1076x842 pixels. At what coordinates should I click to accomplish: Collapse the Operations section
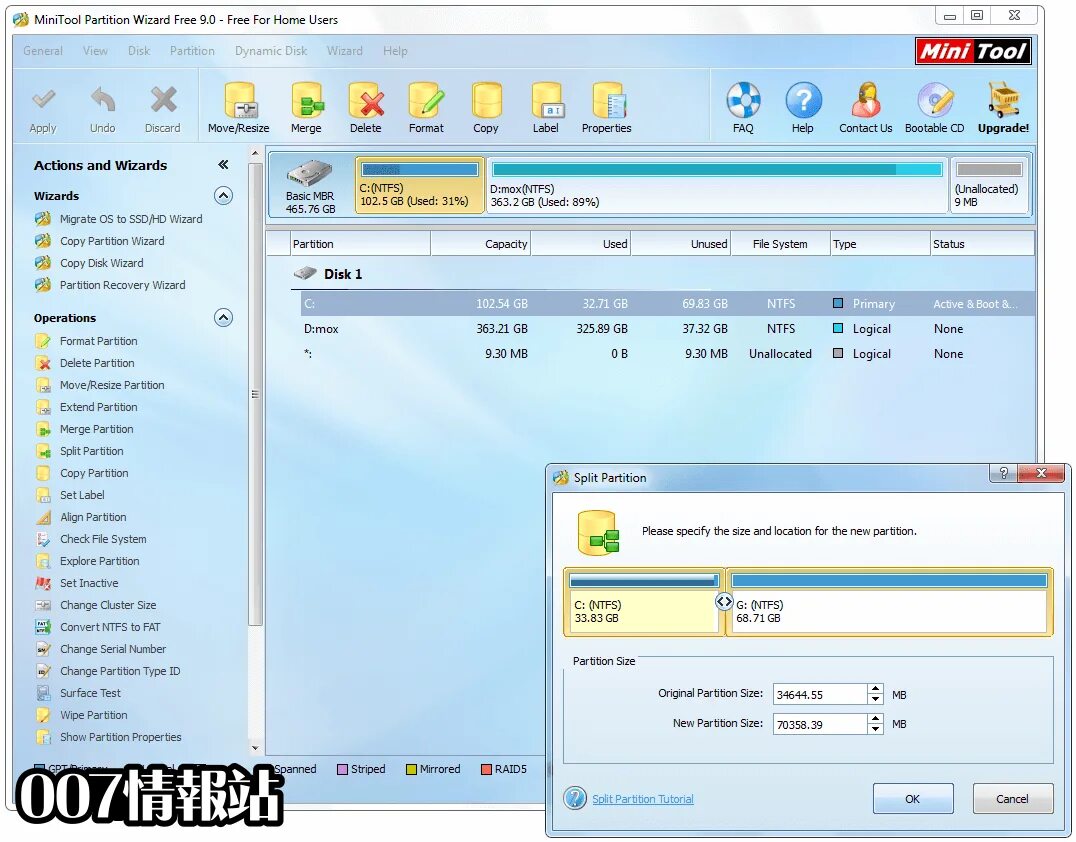pyautogui.click(x=223, y=318)
